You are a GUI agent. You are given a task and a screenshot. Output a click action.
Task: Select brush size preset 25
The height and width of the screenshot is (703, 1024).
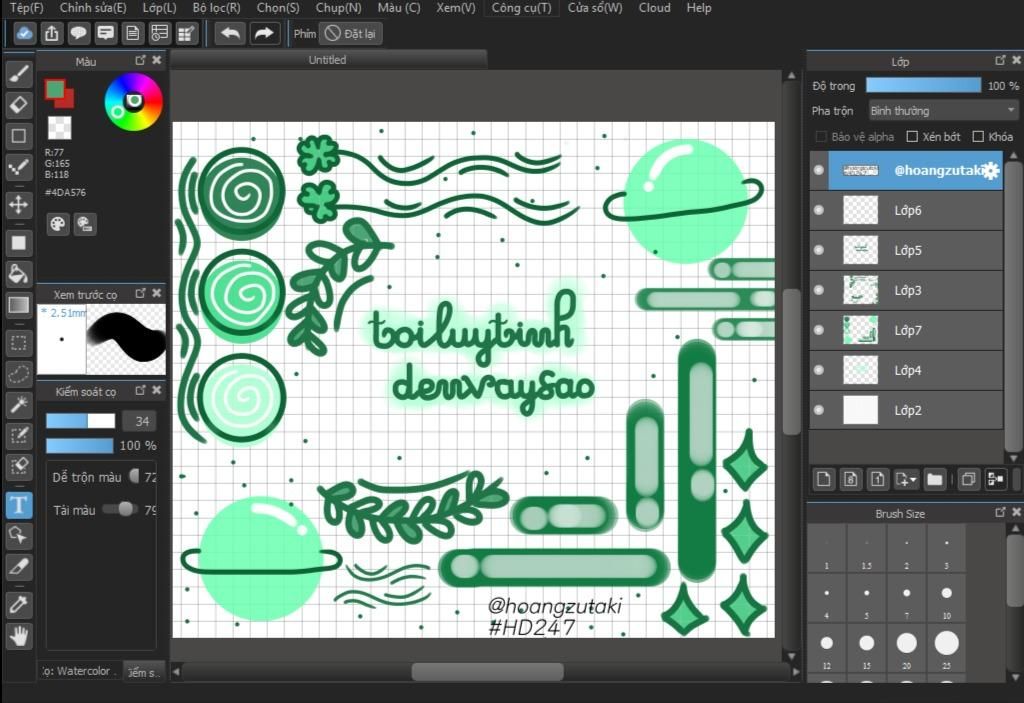coord(946,648)
